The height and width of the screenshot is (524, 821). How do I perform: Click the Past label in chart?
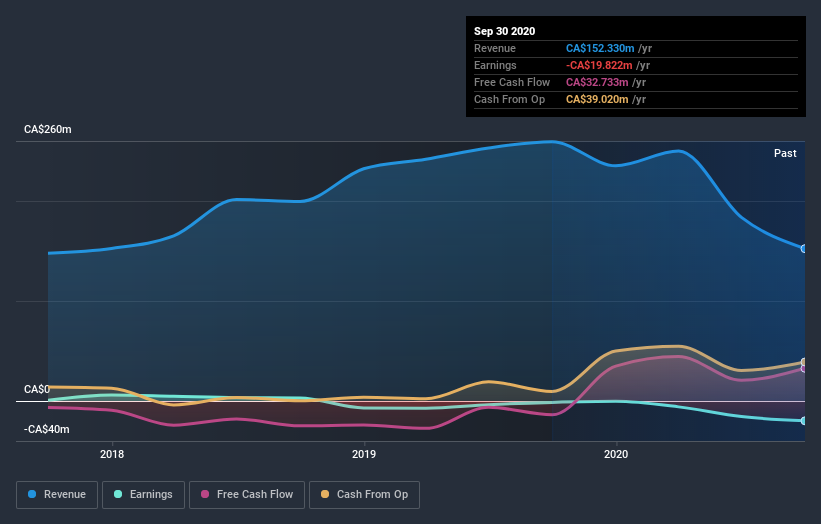pos(785,153)
